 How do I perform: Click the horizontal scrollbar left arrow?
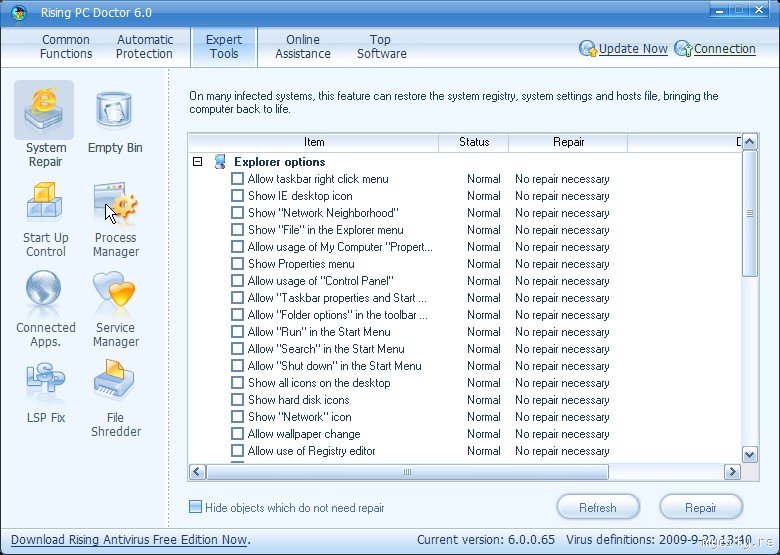click(x=197, y=471)
